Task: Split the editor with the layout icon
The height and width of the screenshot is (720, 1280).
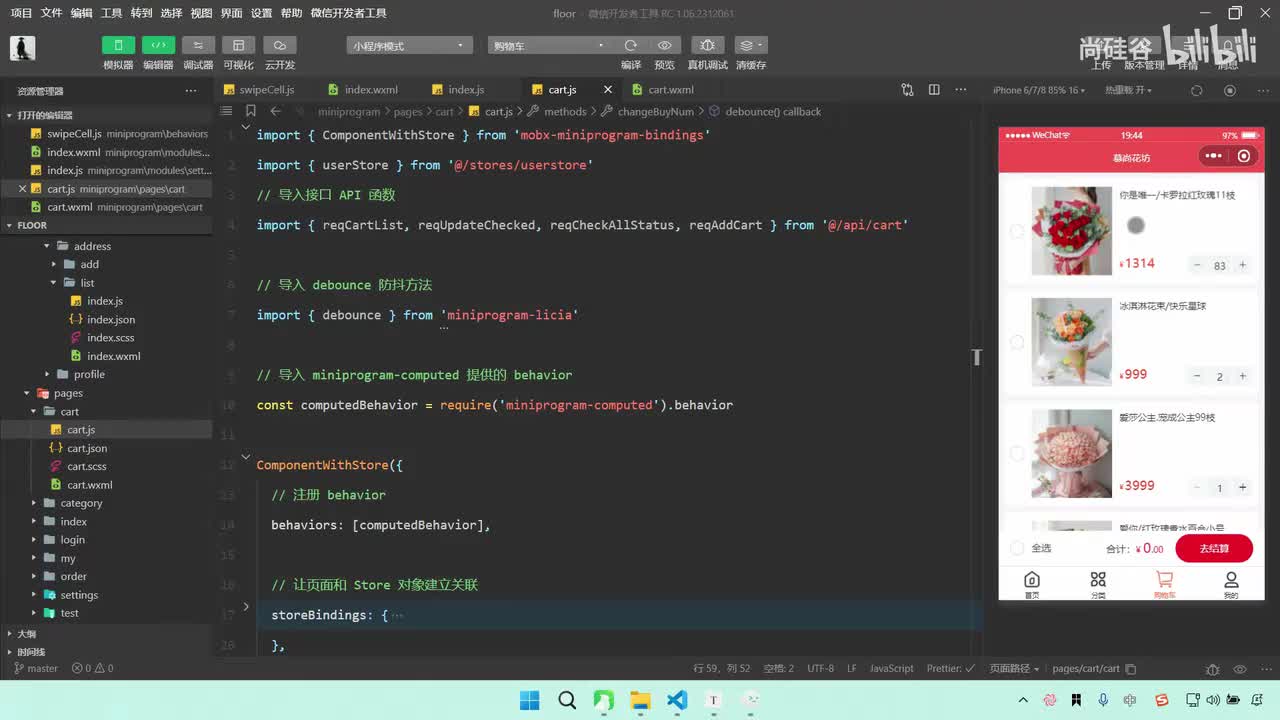Action: tap(934, 89)
